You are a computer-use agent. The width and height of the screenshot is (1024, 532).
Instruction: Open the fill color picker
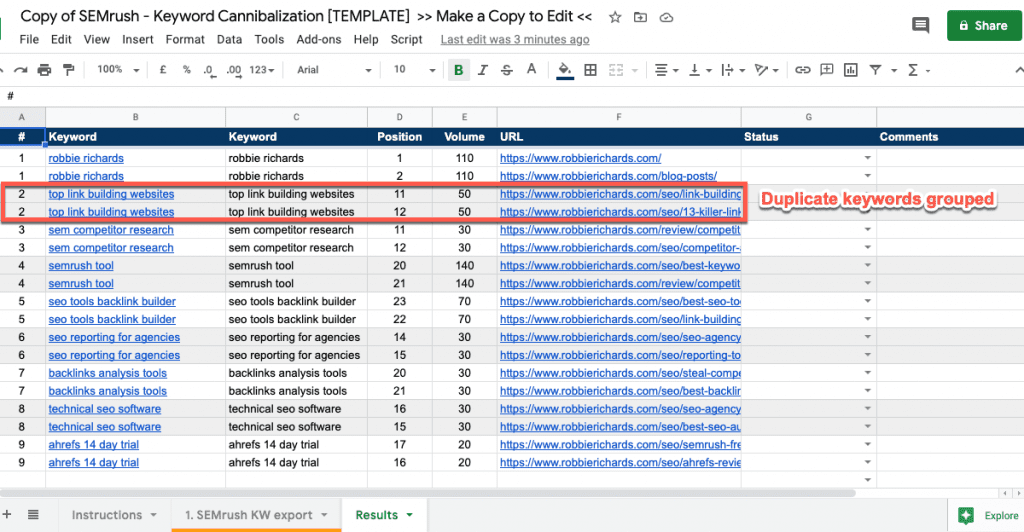point(565,70)
